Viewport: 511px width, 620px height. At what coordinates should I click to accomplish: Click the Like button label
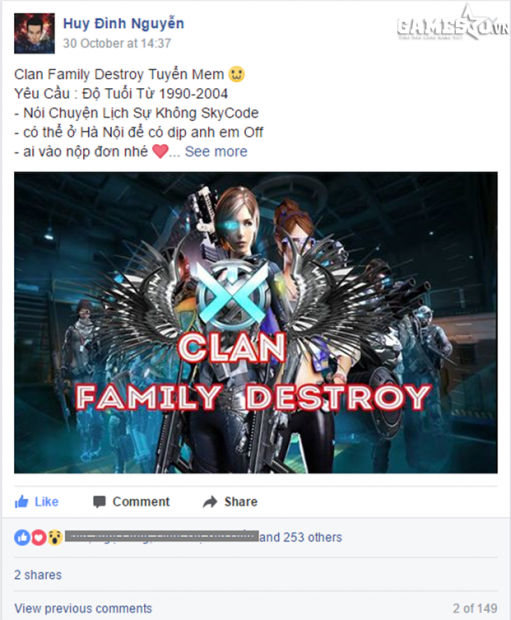(46, 502)
